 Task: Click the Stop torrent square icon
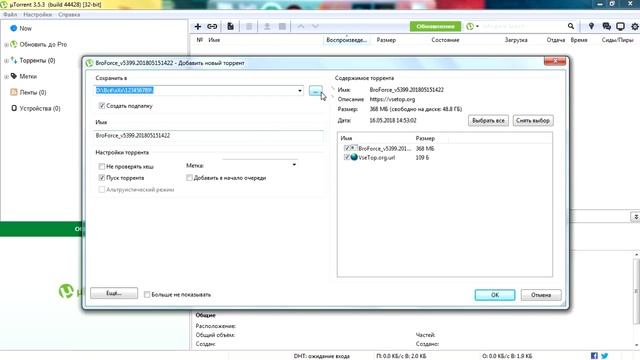(x=282, y=27)
